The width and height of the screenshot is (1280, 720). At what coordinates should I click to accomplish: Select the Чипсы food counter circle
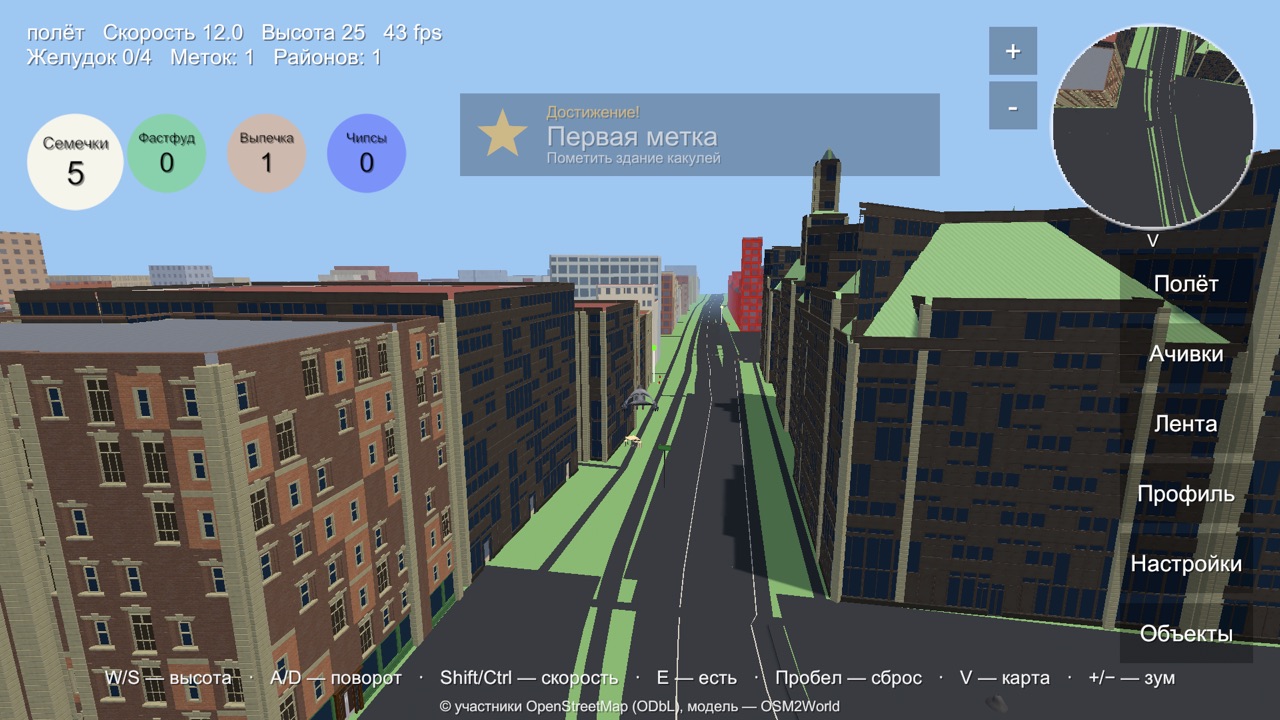coord(366,153)
